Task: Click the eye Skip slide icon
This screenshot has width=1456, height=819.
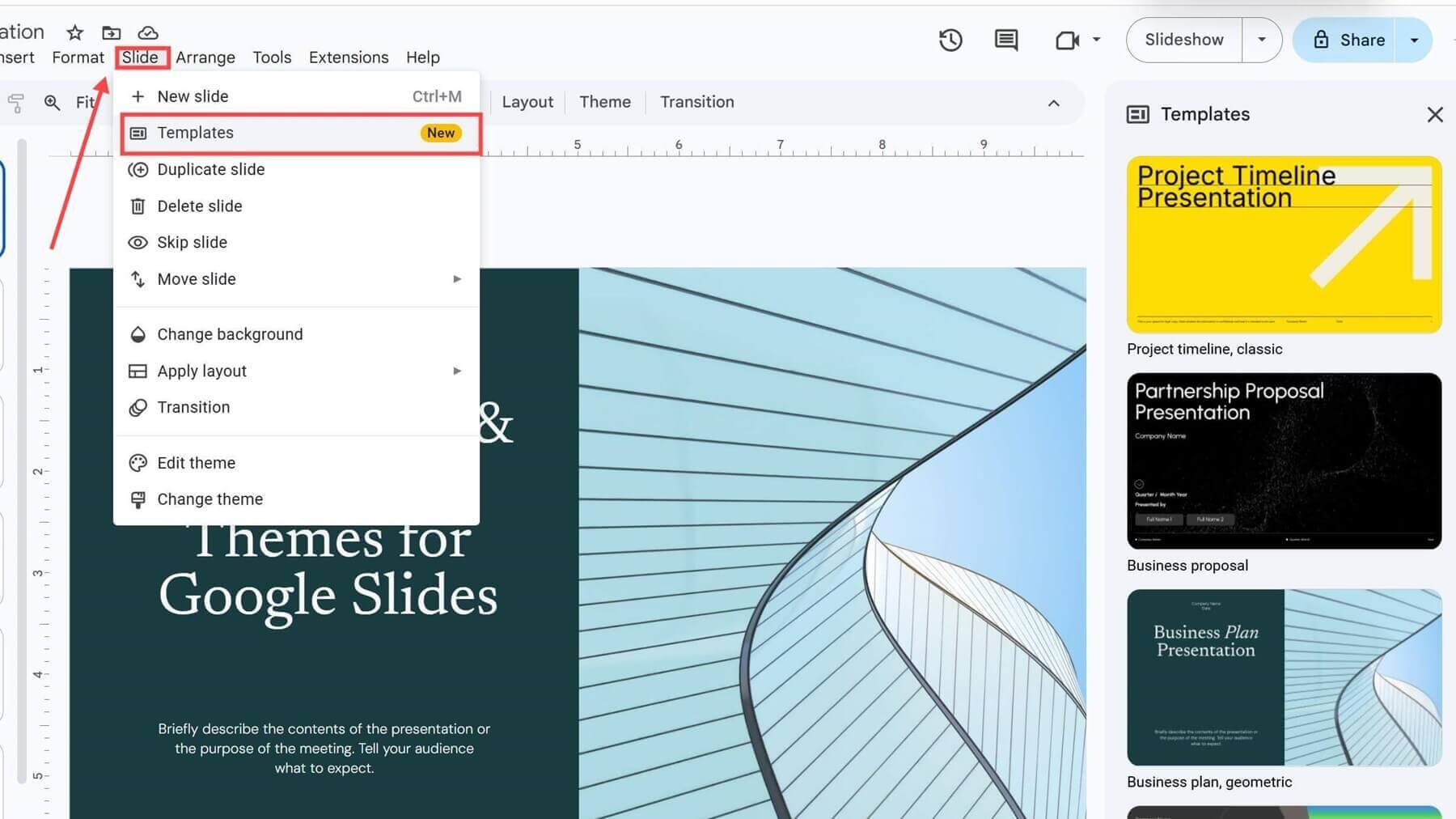Action: pos(138,242)
